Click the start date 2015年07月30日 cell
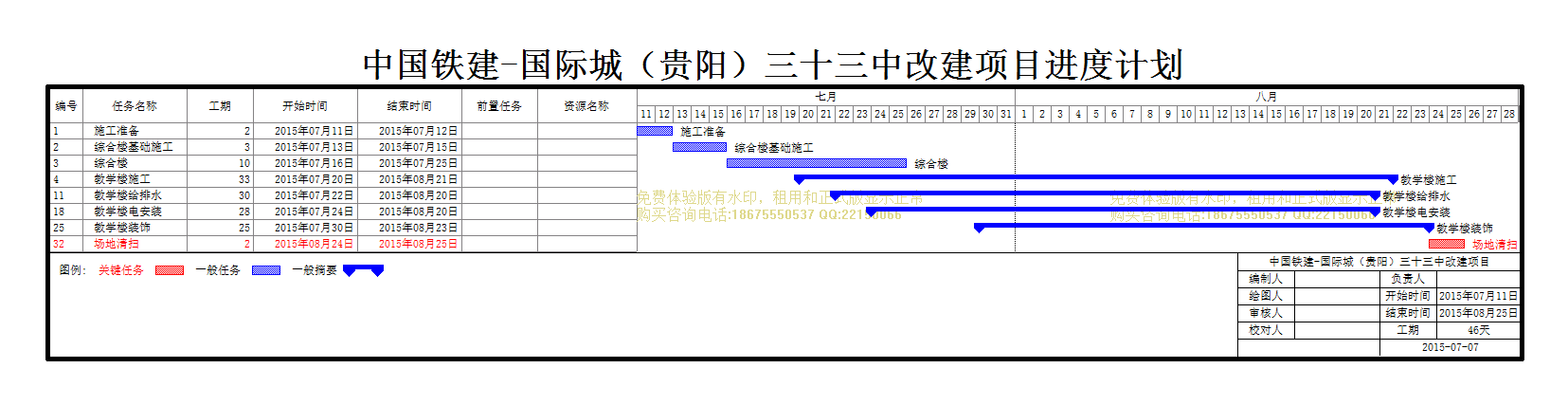Screen dimensions: 1568x405 305,228
